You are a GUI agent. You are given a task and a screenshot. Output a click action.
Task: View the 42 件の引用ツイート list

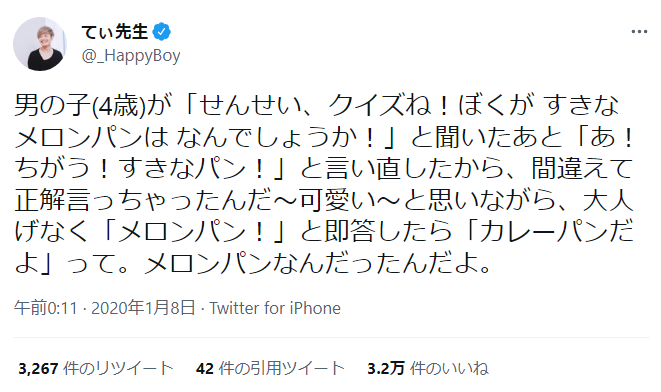271,368
